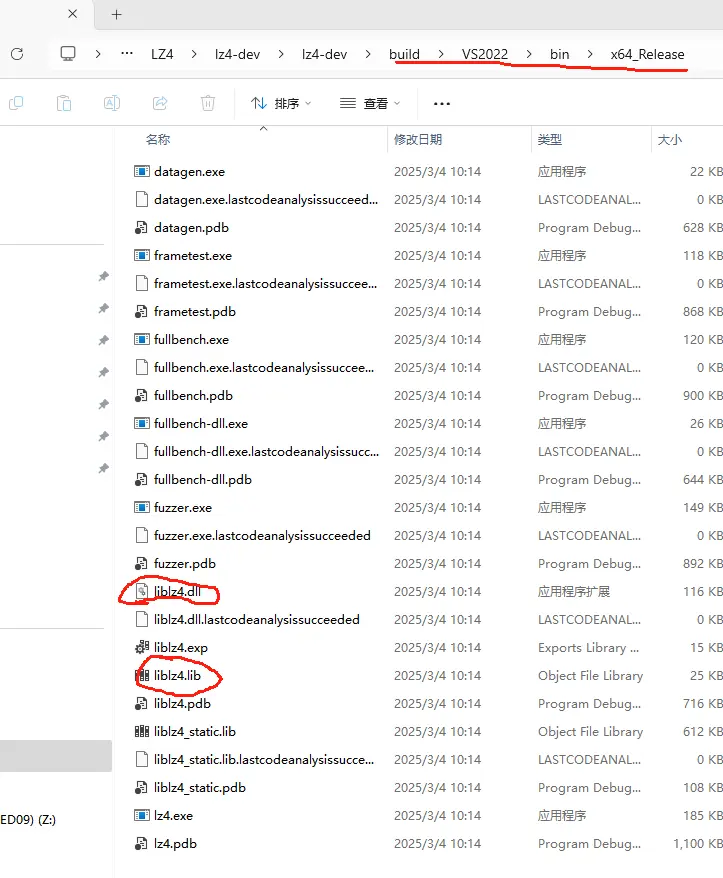Sort by the 类型 column header
Viewport: 723px width, 878px height.
(550, 139)
